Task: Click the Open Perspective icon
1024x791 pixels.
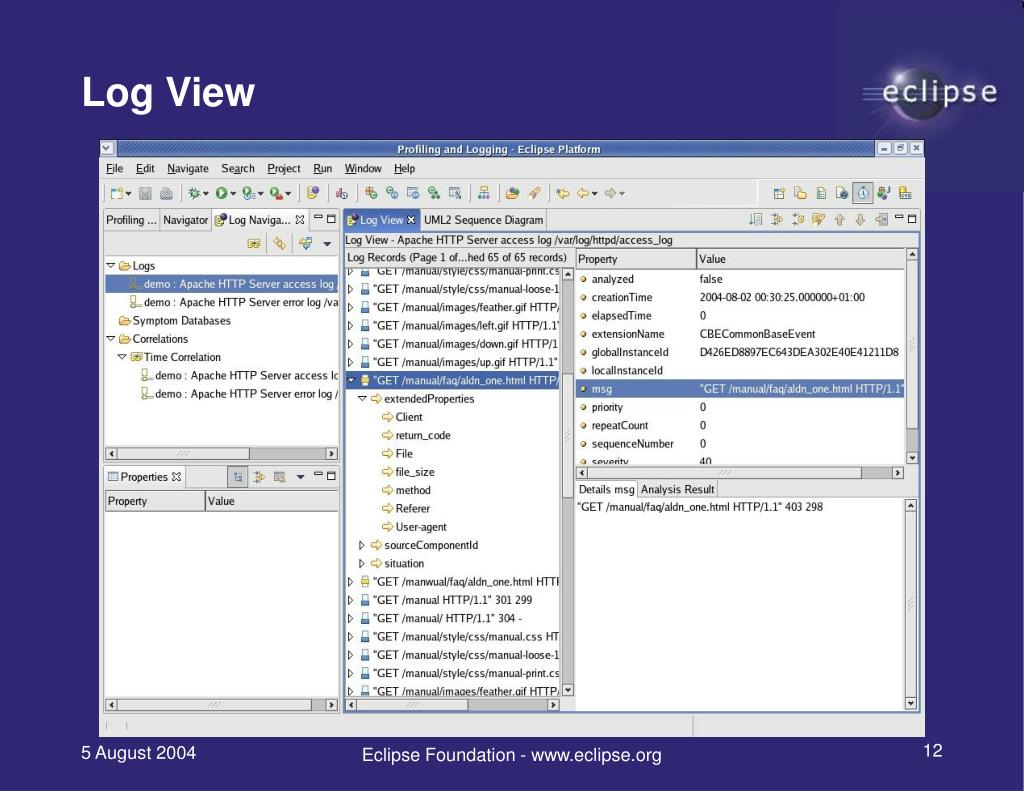Action: pos(779,193)
